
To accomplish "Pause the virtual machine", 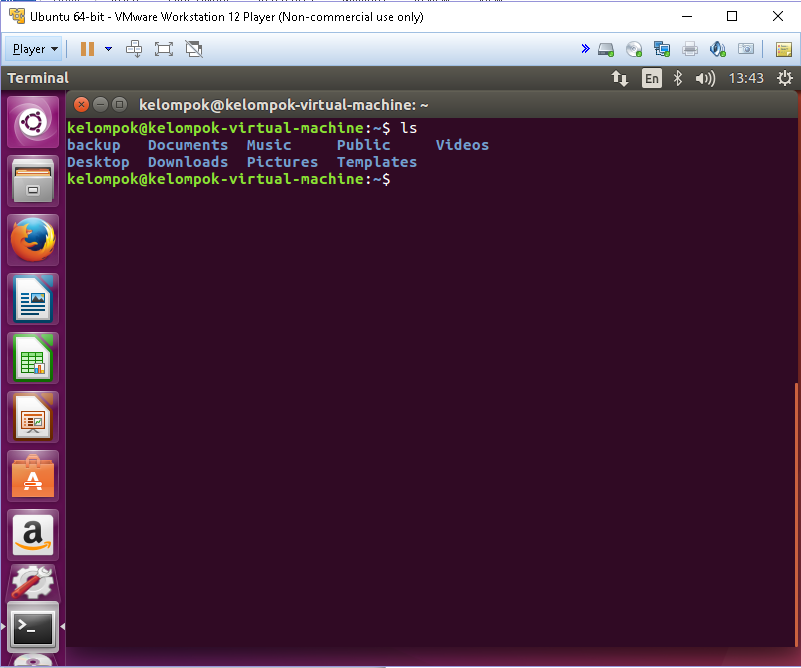I will [x=87, y=49].
